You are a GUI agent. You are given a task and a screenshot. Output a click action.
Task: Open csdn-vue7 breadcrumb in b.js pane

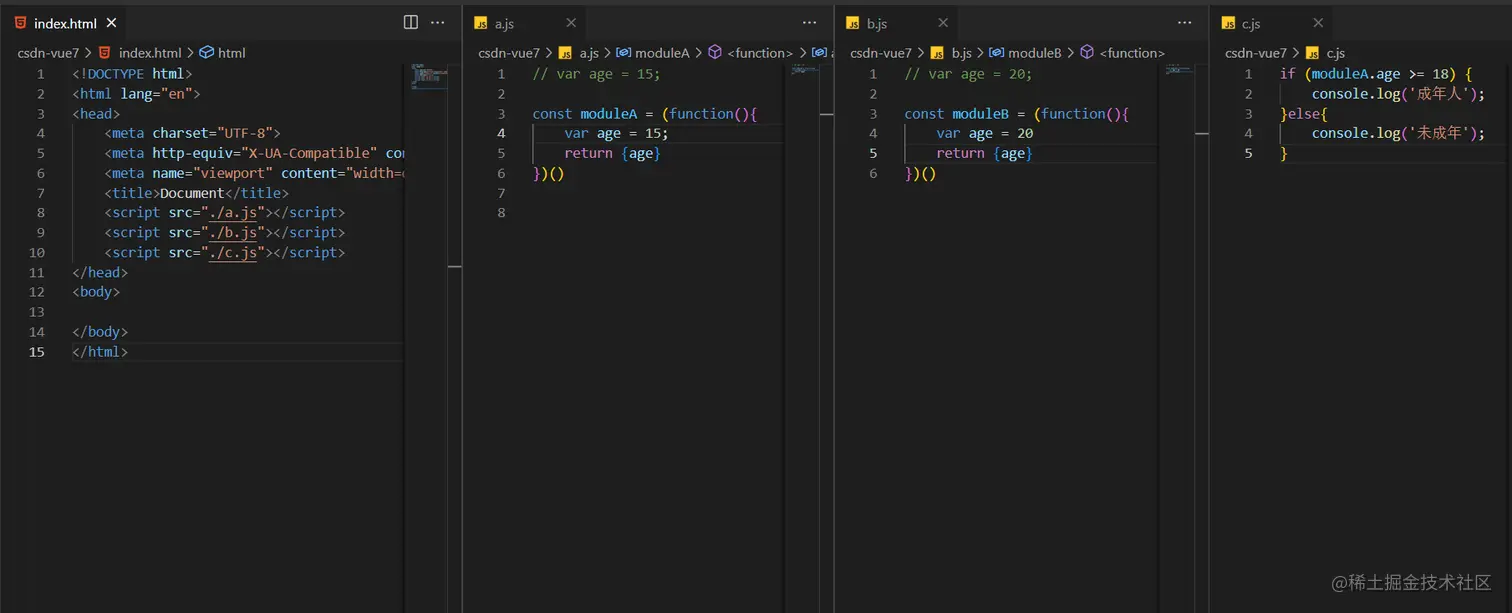pyautogui.click(x=881, y=53)
